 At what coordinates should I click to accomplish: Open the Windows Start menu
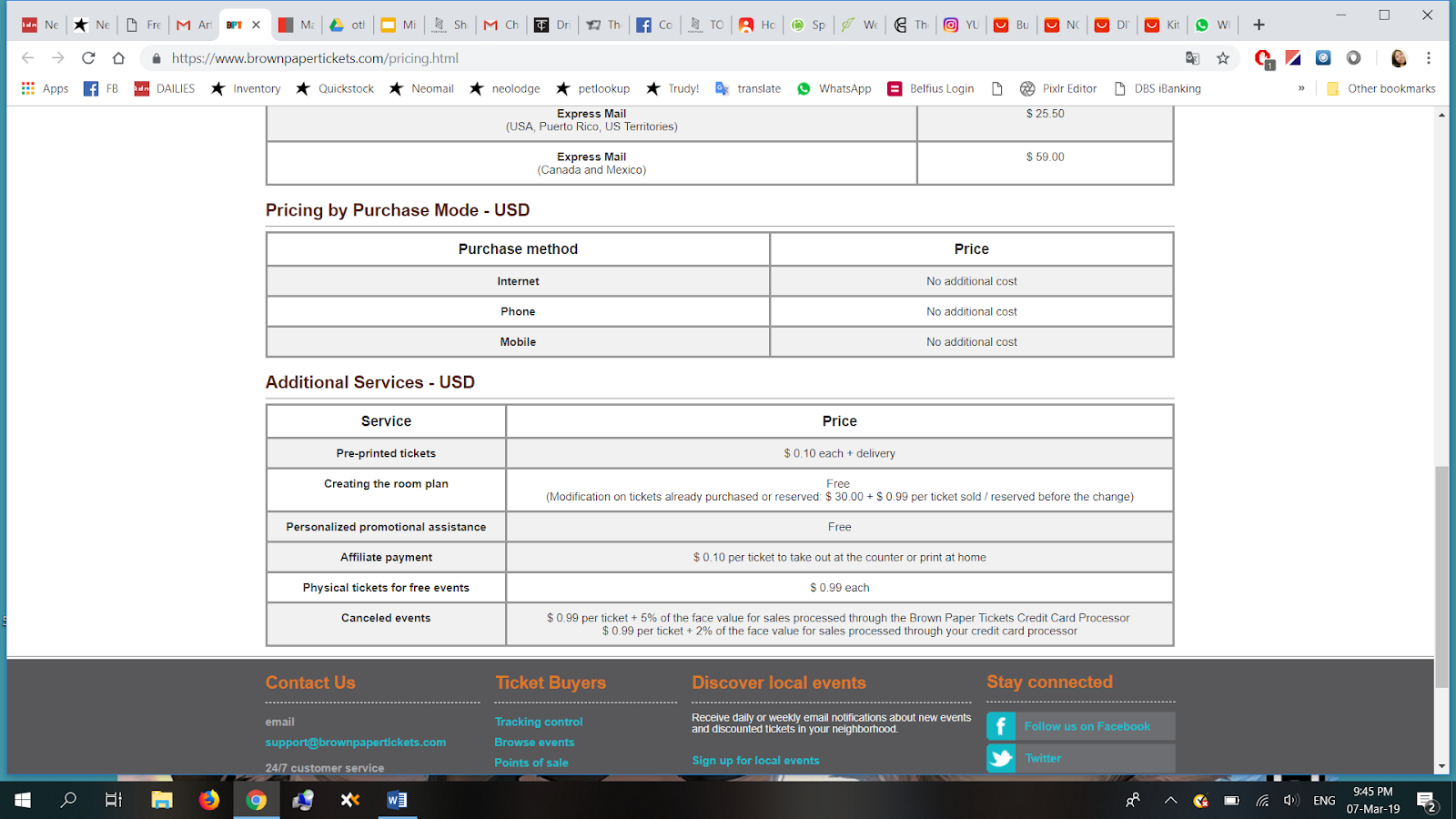click(x=23, y=800)
